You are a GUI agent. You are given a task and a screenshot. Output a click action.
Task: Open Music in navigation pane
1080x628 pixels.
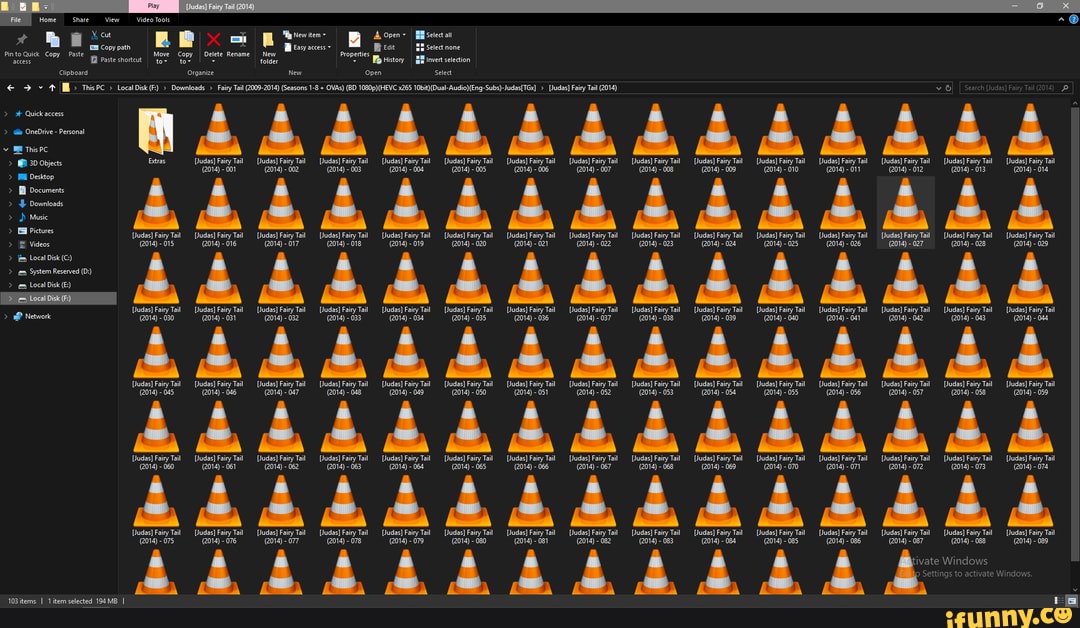click(x=39, y=218)
